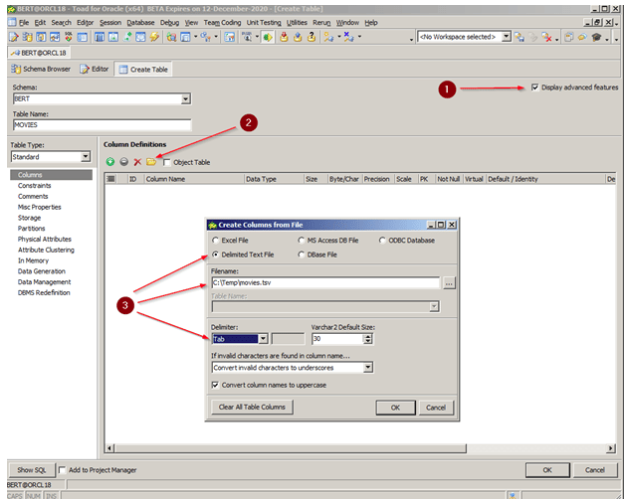Switch to Schema Browser tab
Screen dimensions: 625x504
(x=41, y=69)
